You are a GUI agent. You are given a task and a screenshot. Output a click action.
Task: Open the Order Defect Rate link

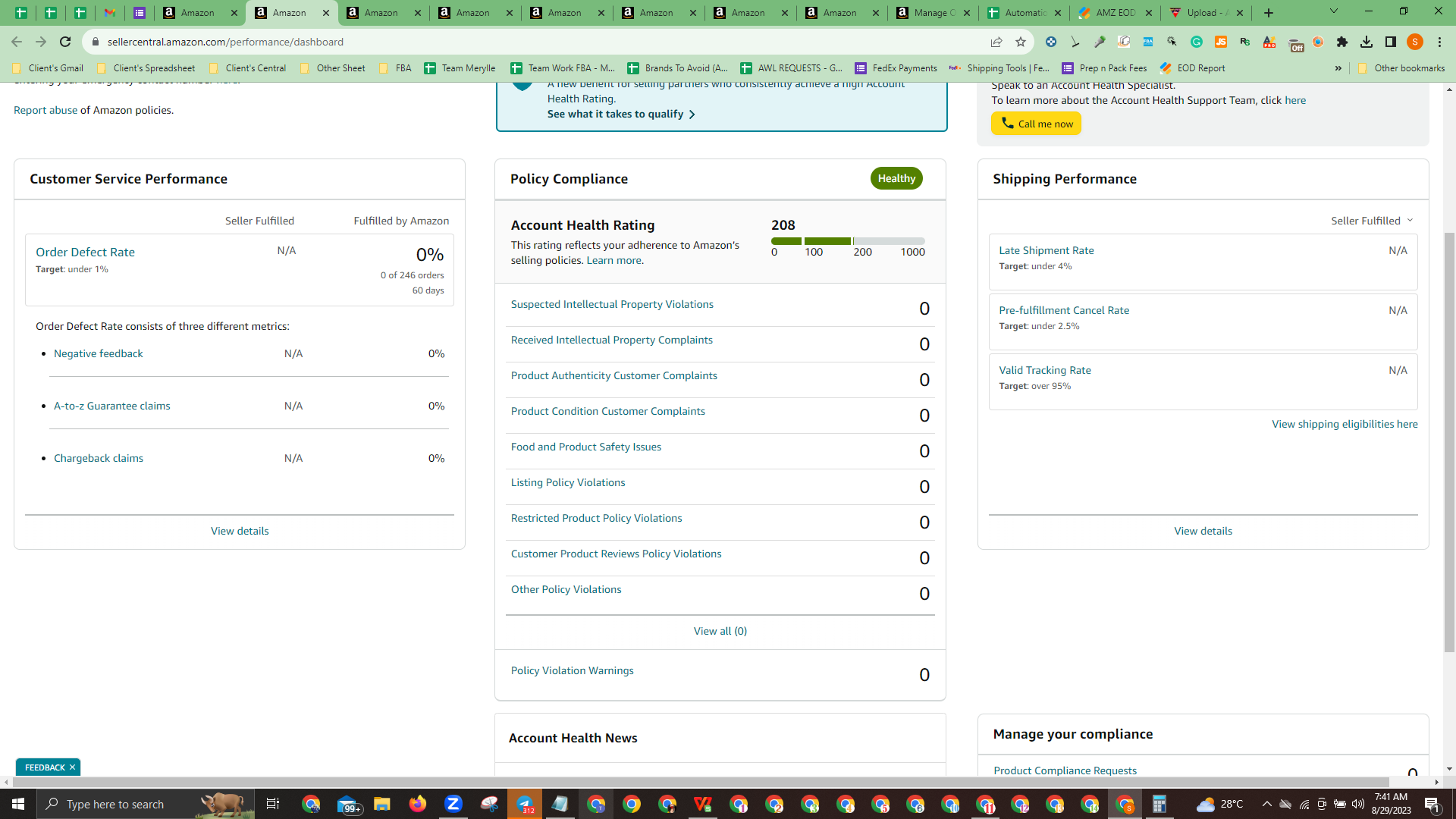(85, 252)
